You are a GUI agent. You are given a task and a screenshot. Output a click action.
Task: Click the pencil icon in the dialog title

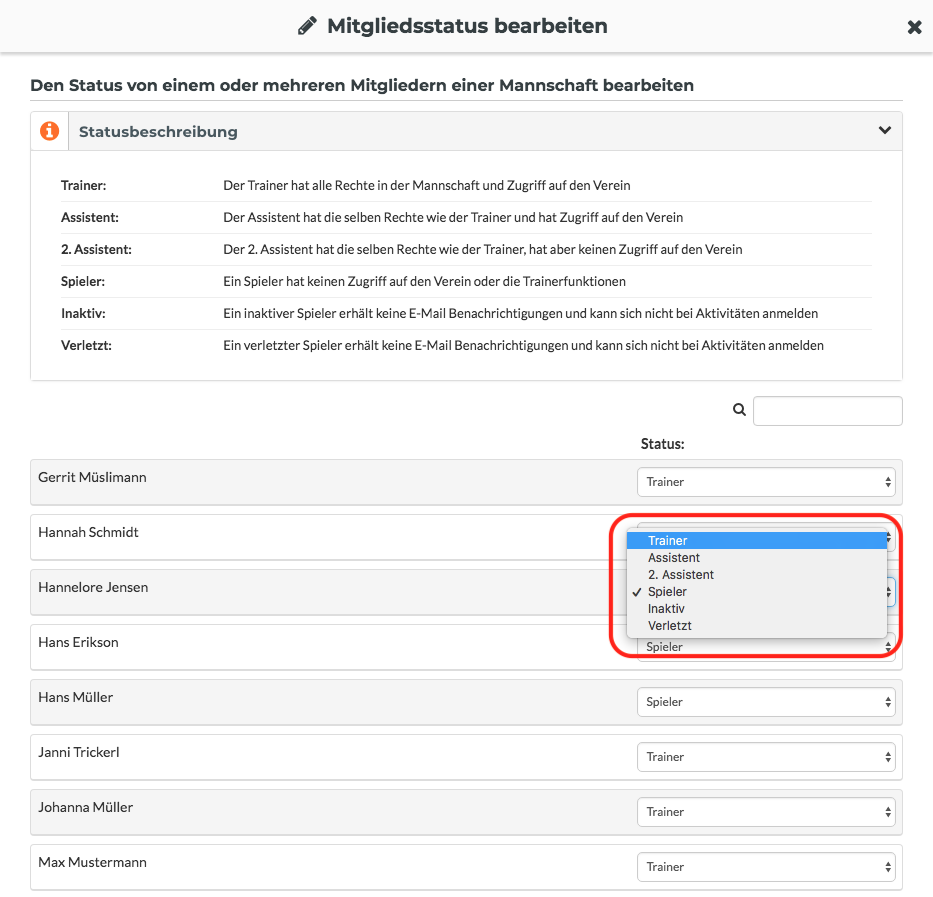point(307,26)
